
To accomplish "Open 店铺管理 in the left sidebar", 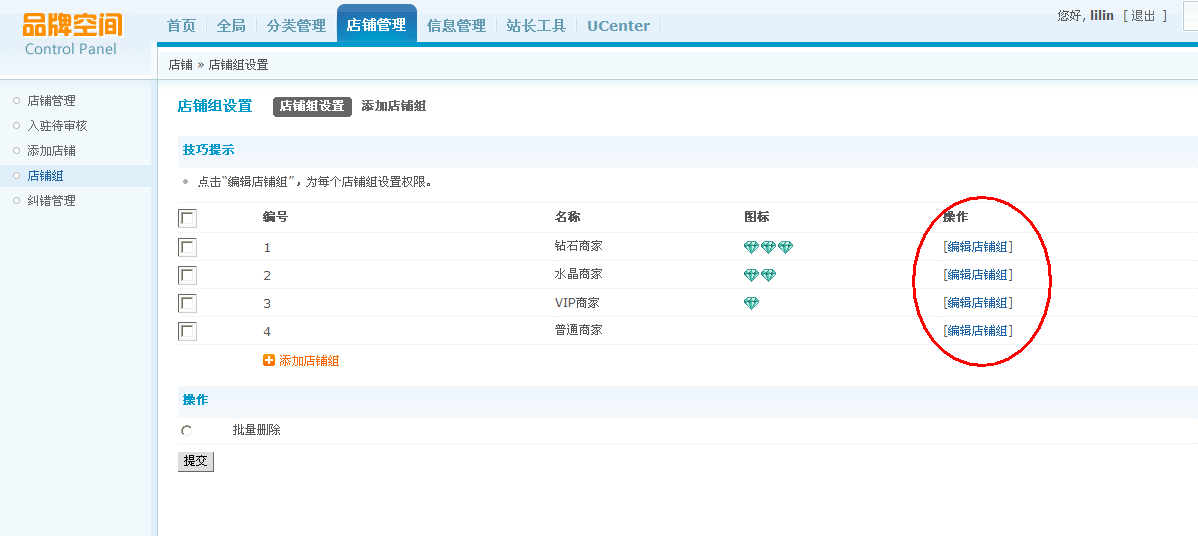I will (x=52, y=101).
